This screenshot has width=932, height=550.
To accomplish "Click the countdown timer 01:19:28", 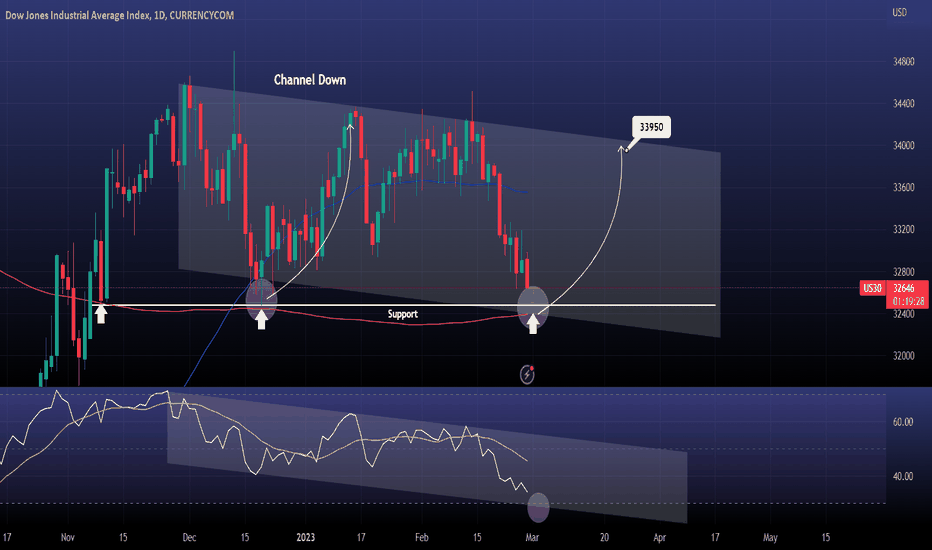I will click(x=908, y=301).
